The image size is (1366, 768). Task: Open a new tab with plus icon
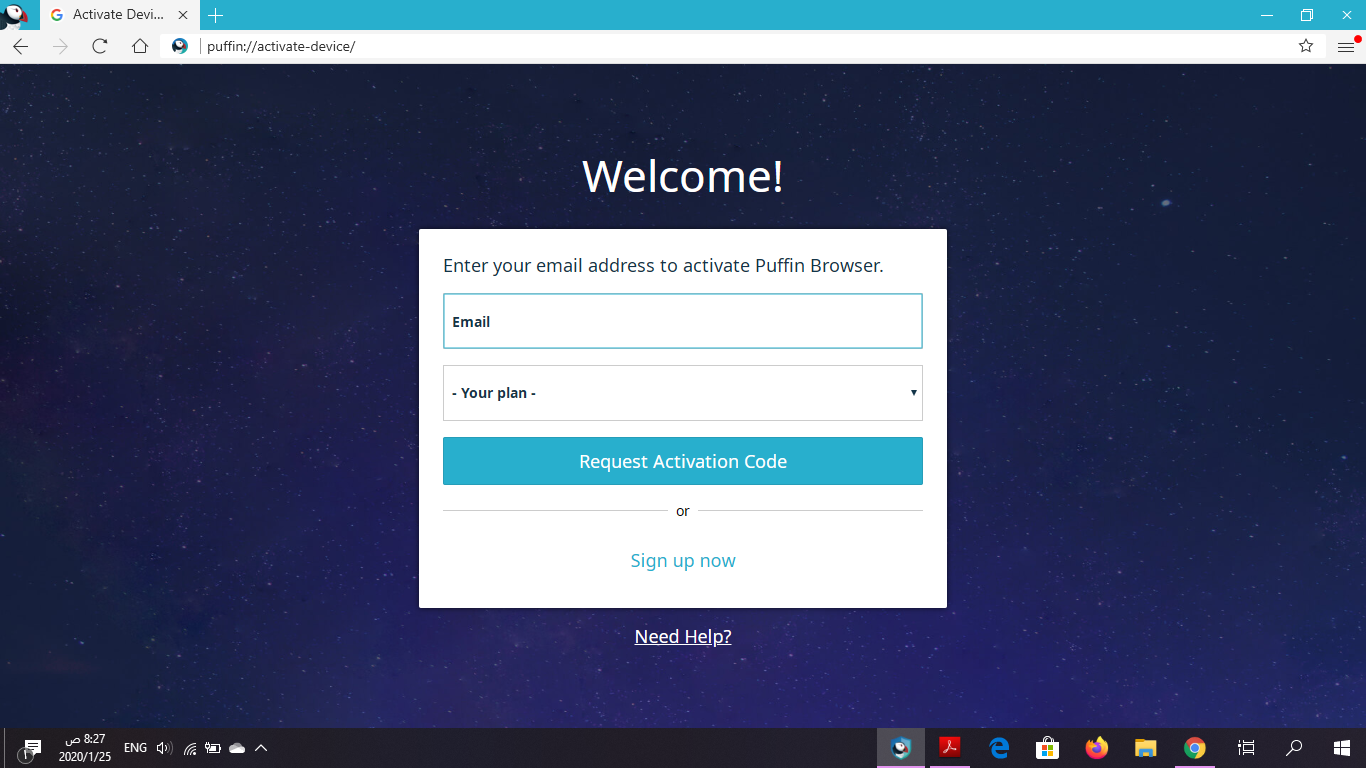point(216,15)
